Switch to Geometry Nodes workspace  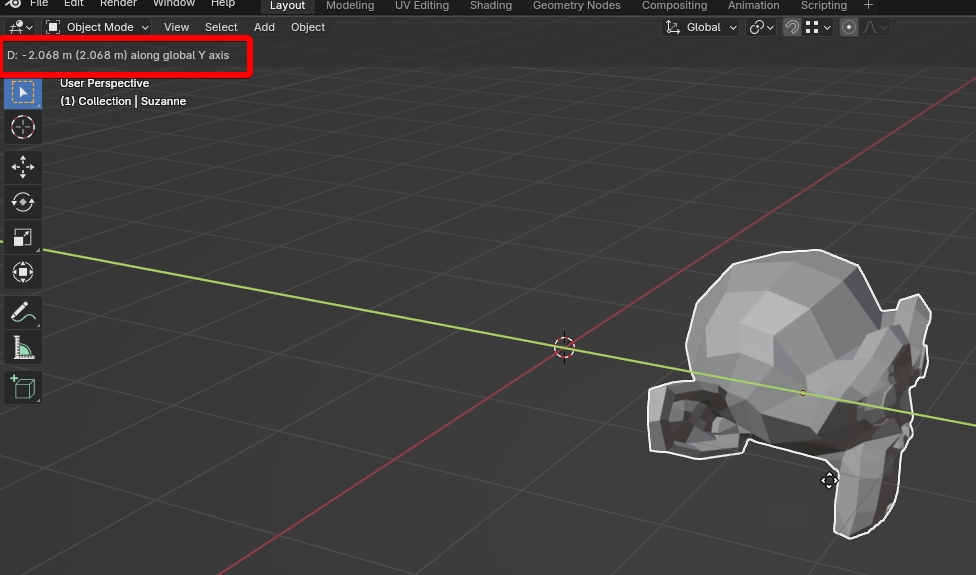(x=576, y=6)
